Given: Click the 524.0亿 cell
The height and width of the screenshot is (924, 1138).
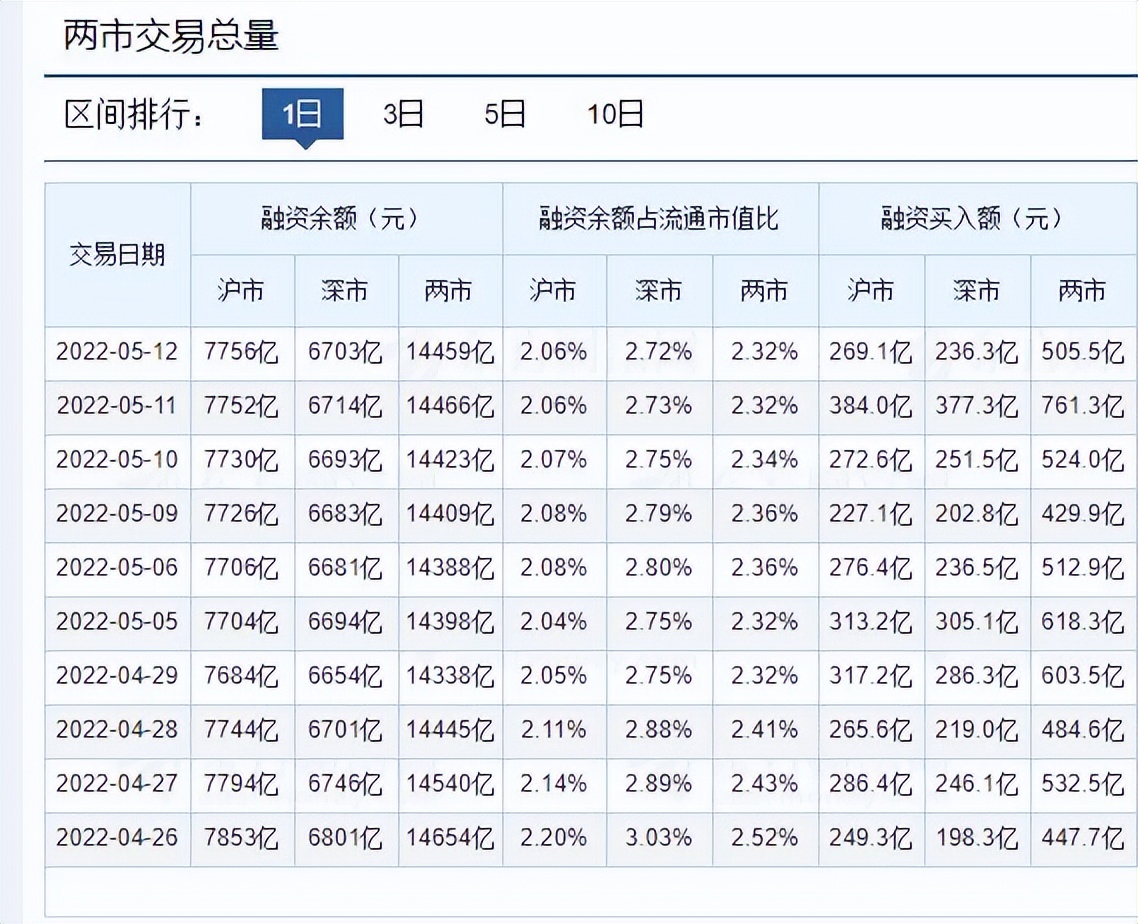Looking at the screenshot, I should (x=1083, y=460).
